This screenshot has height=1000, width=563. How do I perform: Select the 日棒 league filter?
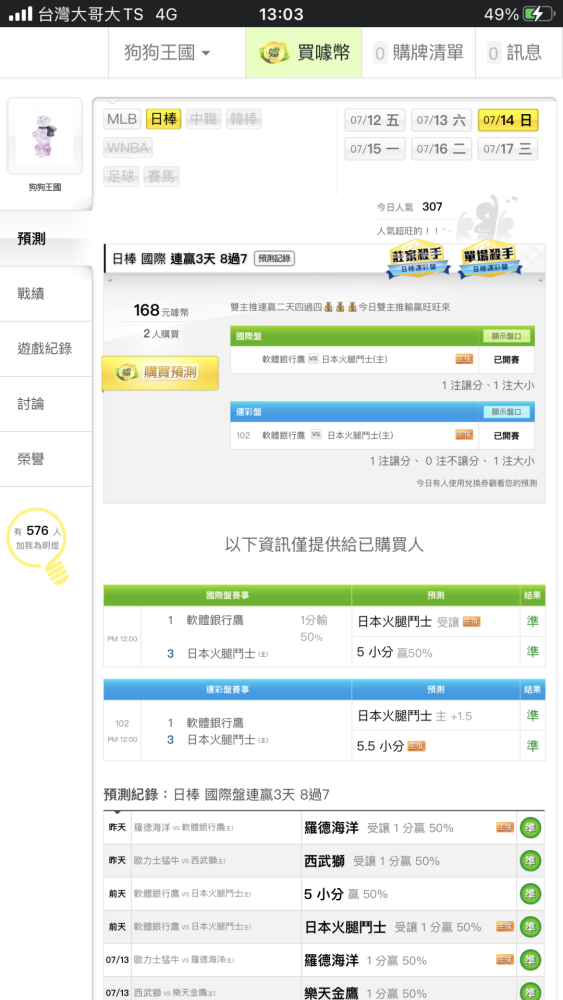coord(163,119)
